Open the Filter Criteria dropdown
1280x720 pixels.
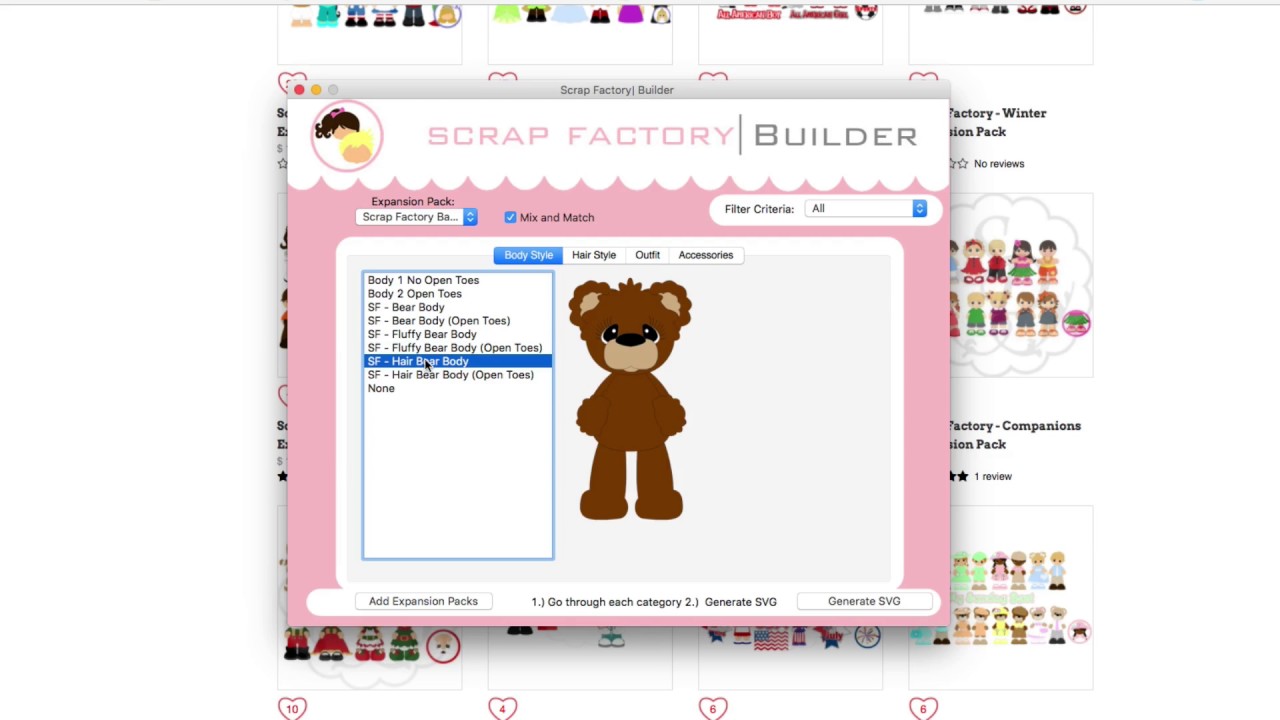click(866, 209)
